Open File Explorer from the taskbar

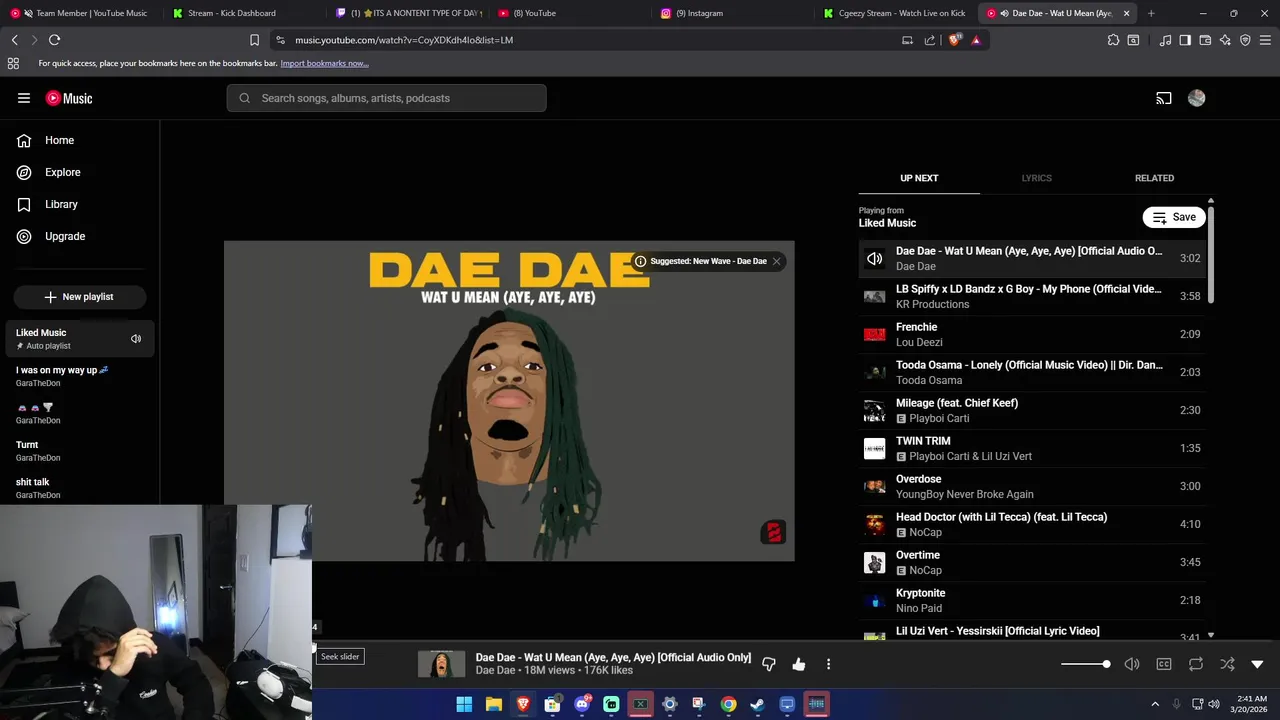(494, 704)
